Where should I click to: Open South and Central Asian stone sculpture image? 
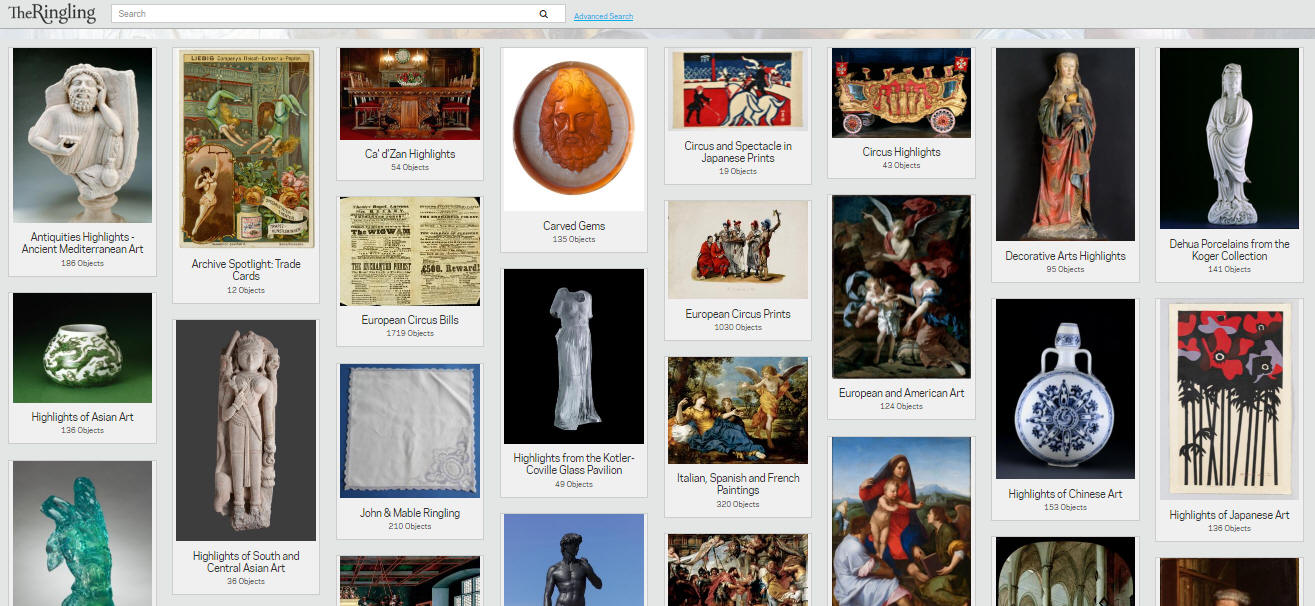[x=246, y=431]
